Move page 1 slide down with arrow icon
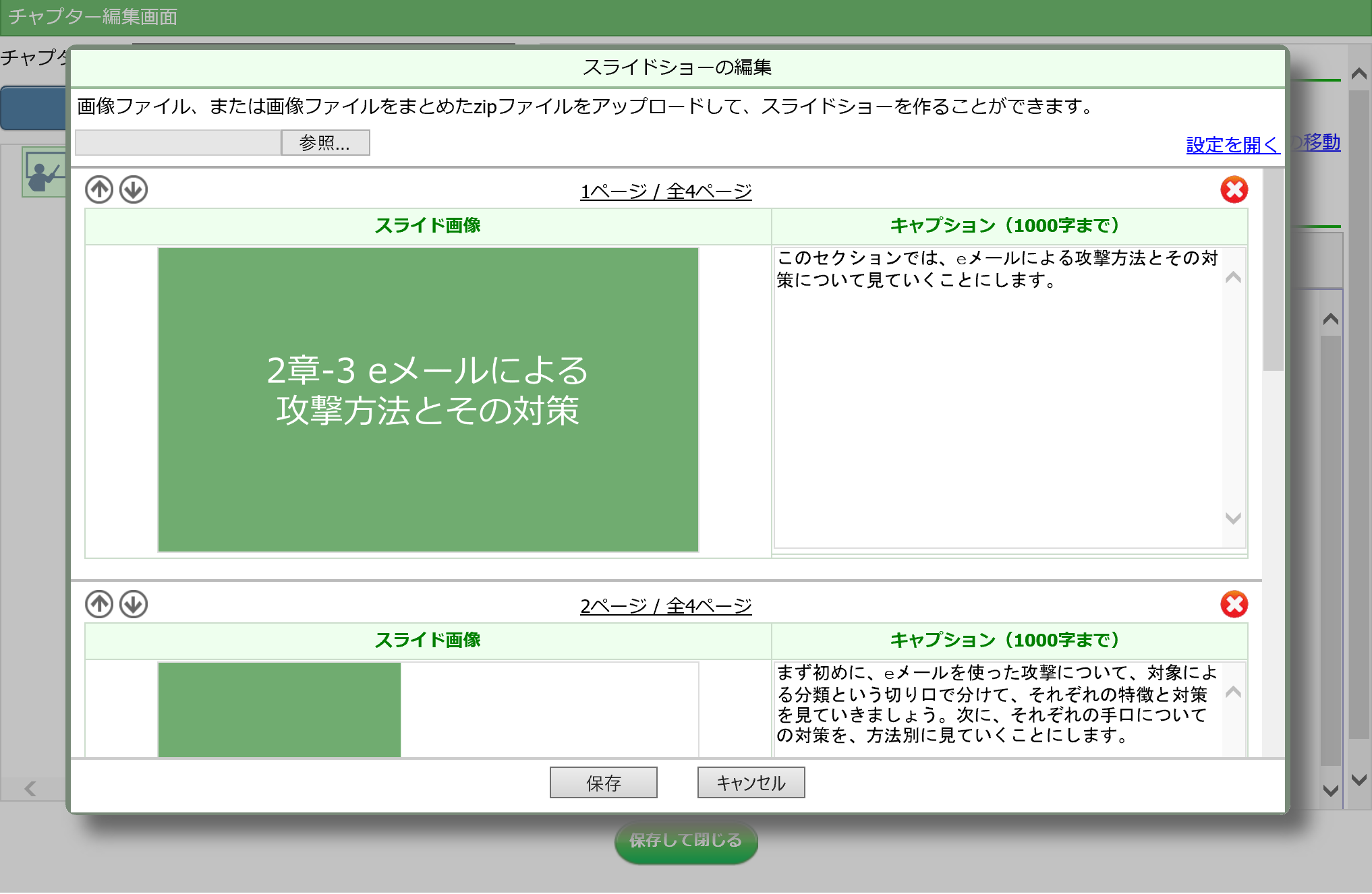Viewport: 1372px width, 894px height. click(x=134, y=189)
